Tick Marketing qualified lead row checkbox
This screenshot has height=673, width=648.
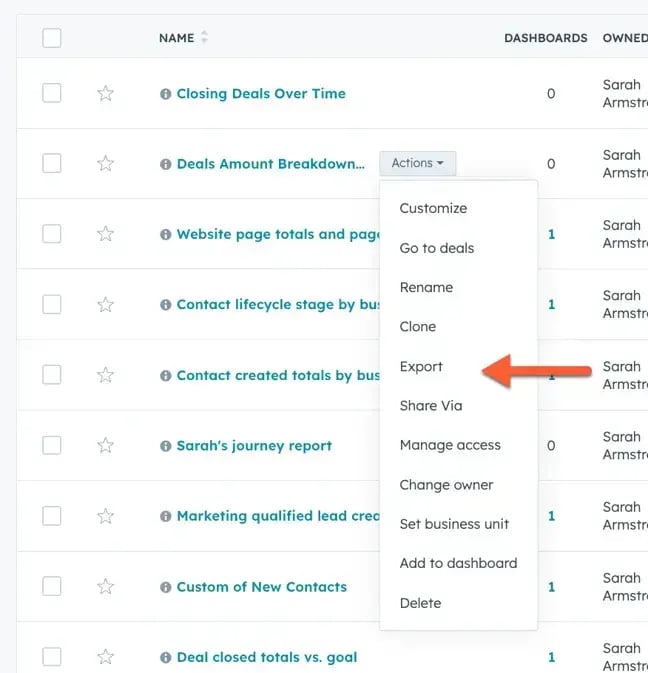51,516
